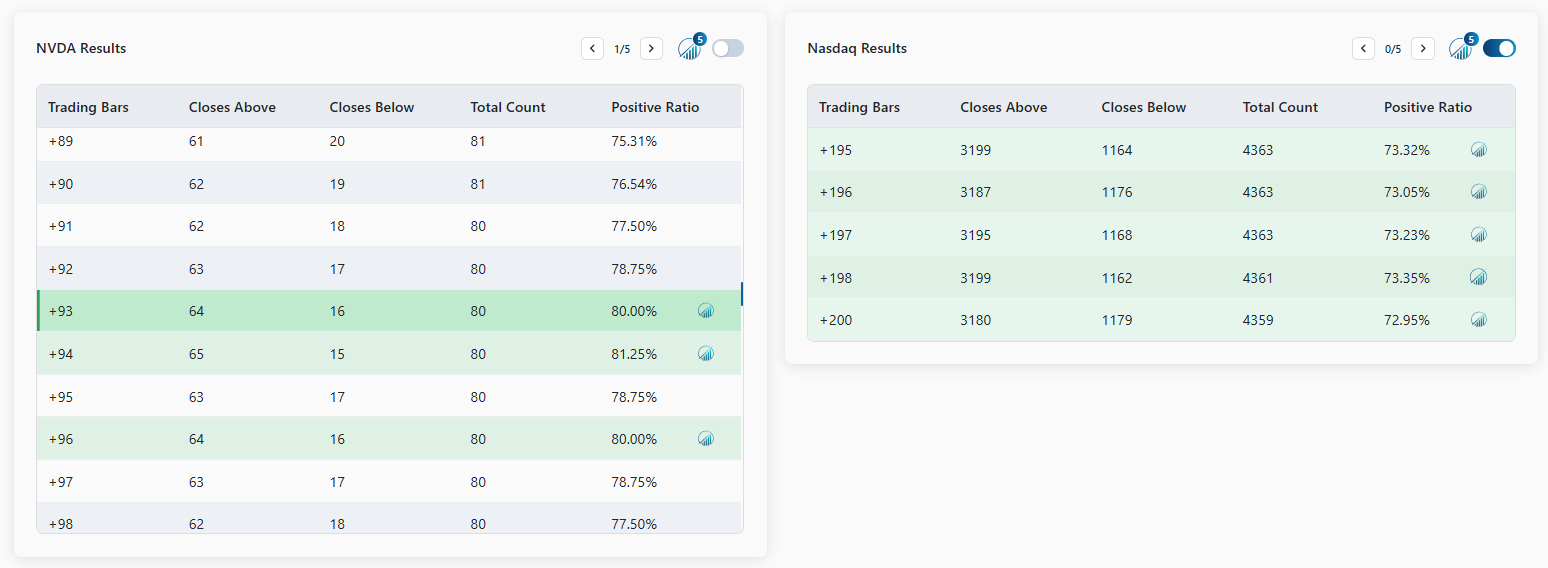Click the 4361 total count value
1548x568 pixels.
(1258, 278)
